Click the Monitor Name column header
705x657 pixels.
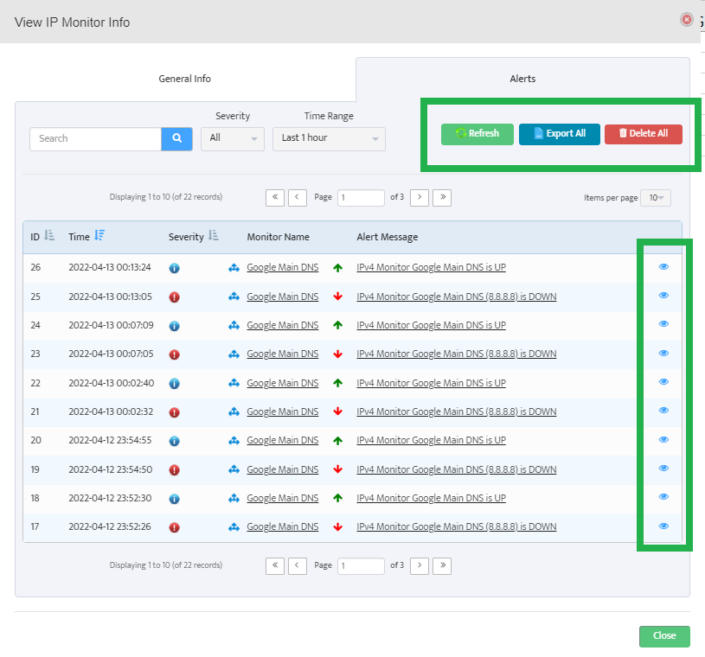pyautogui.click(x=278, y=237)
